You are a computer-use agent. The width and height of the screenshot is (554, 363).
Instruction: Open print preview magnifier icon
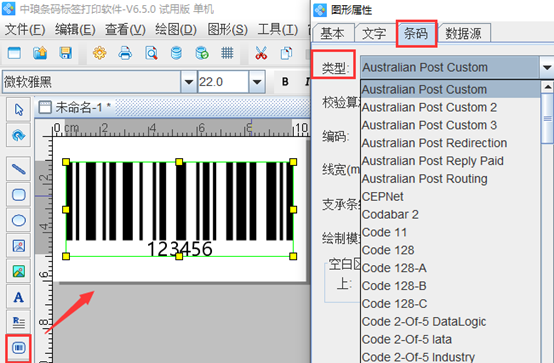coord(151,53)
